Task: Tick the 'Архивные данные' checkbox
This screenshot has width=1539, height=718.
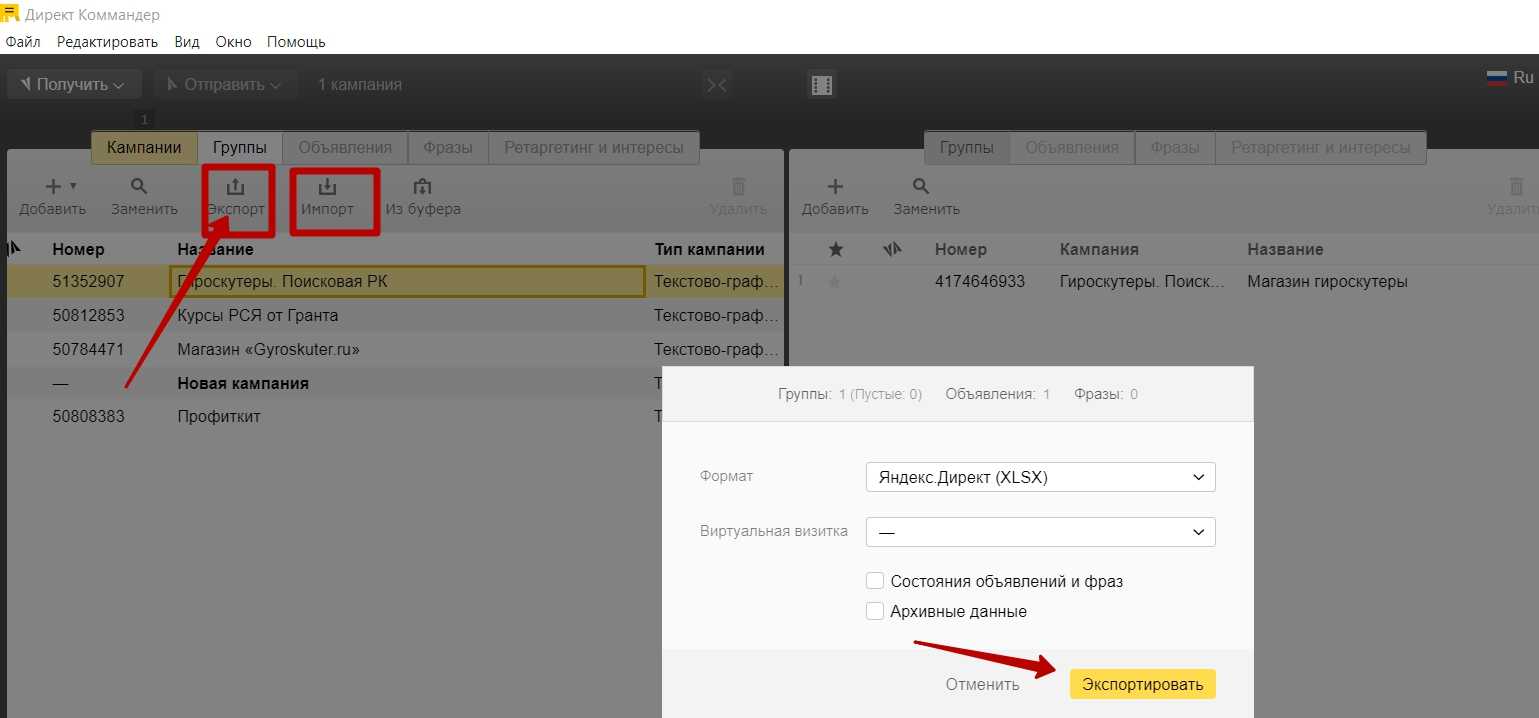Action: (875, 611)
